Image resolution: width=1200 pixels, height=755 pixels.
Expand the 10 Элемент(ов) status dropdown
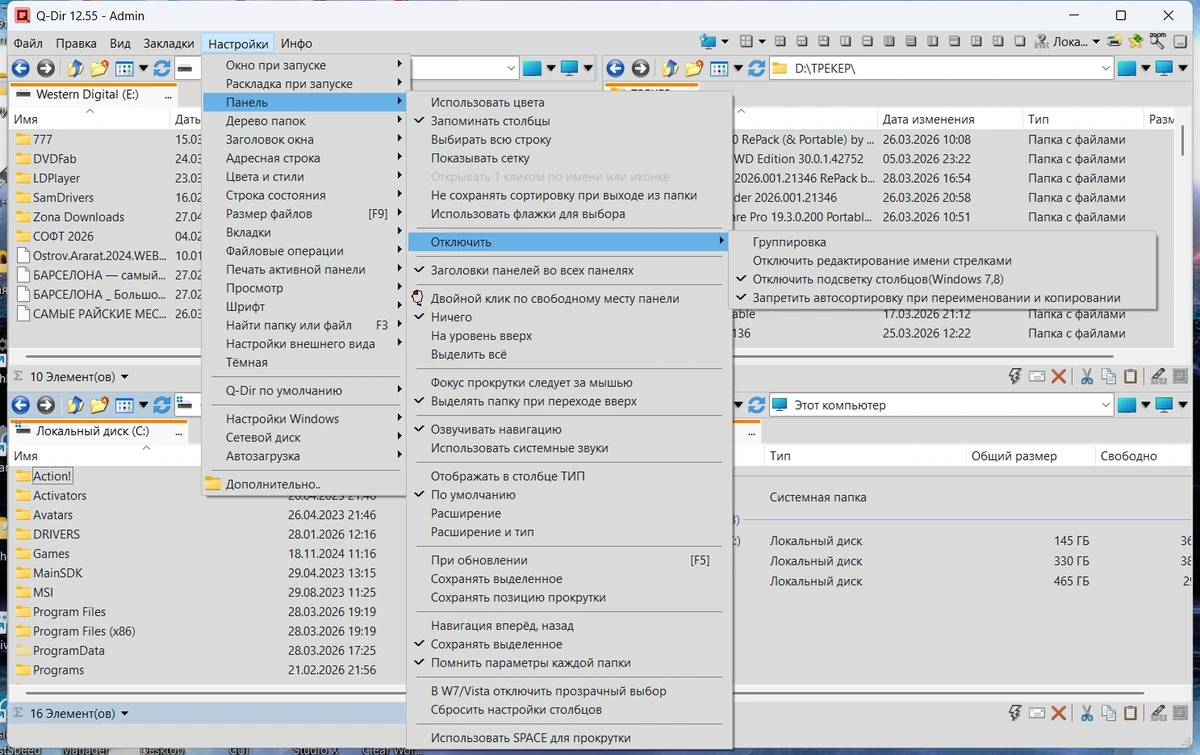(124, 377)
